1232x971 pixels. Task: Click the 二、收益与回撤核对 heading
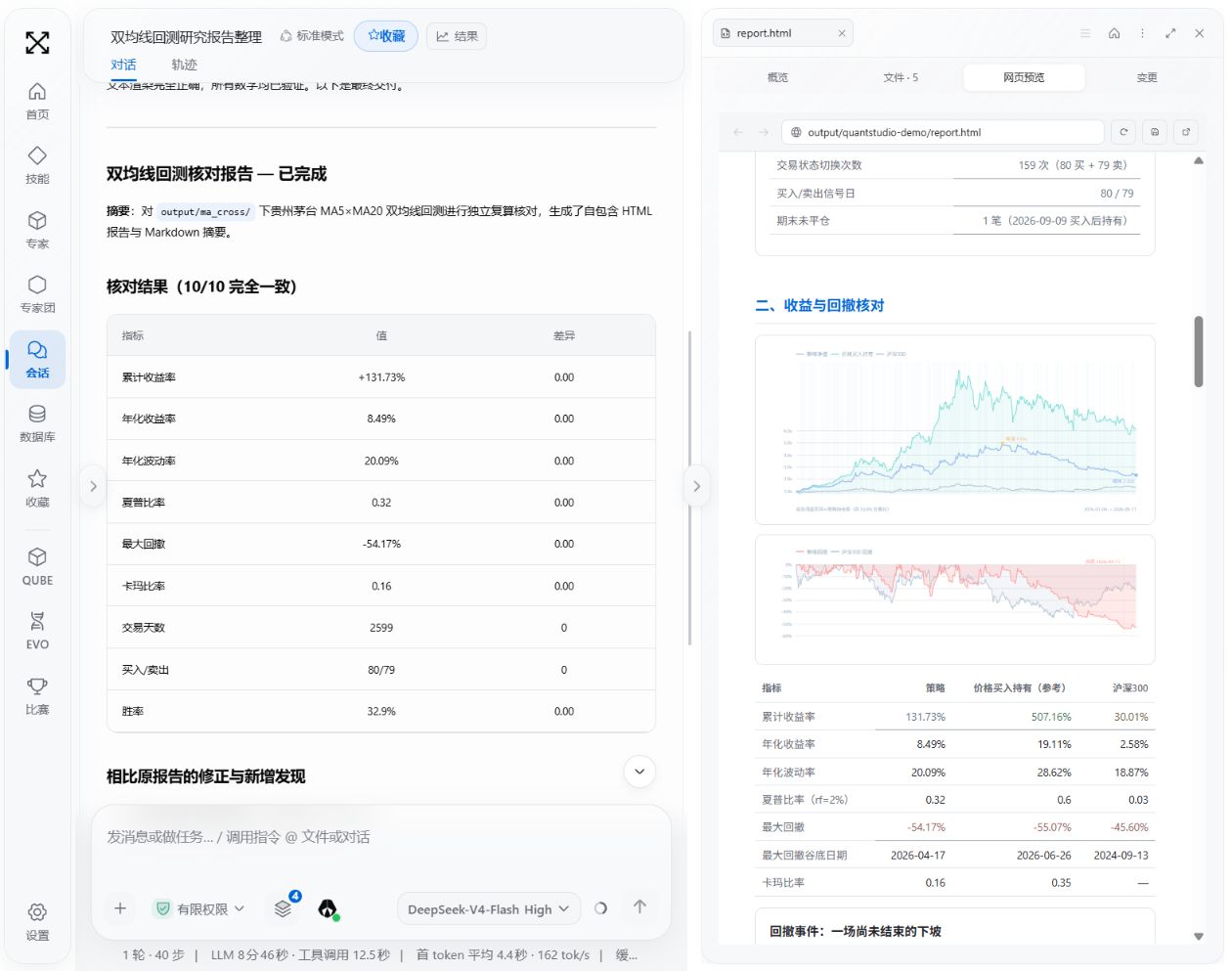pyautogui.click(x=819, y=305)
